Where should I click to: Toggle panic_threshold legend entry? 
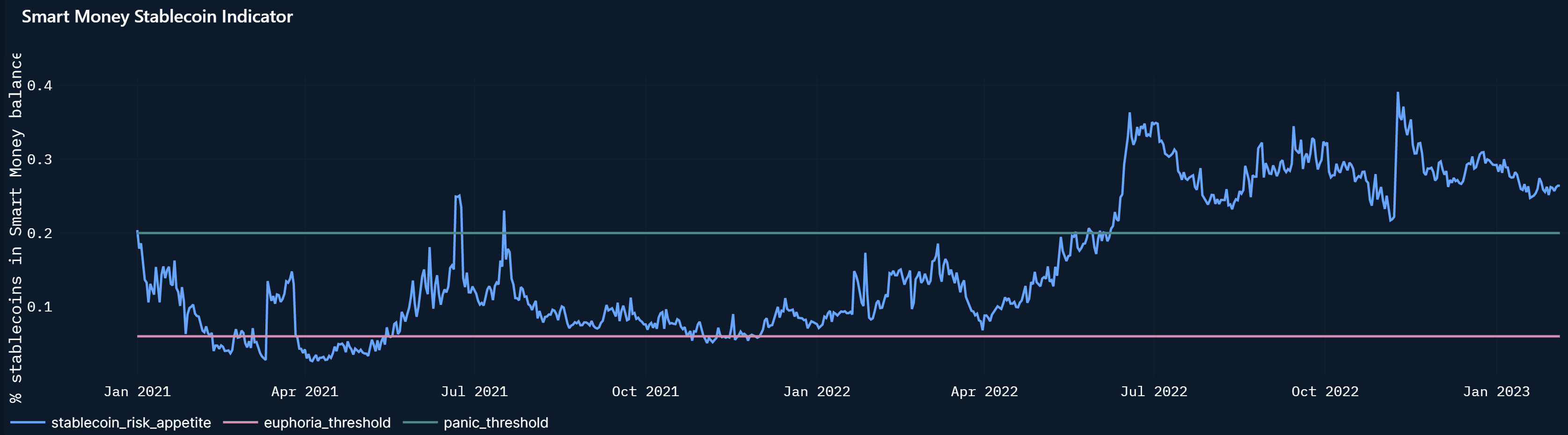(x=476, y=422)
